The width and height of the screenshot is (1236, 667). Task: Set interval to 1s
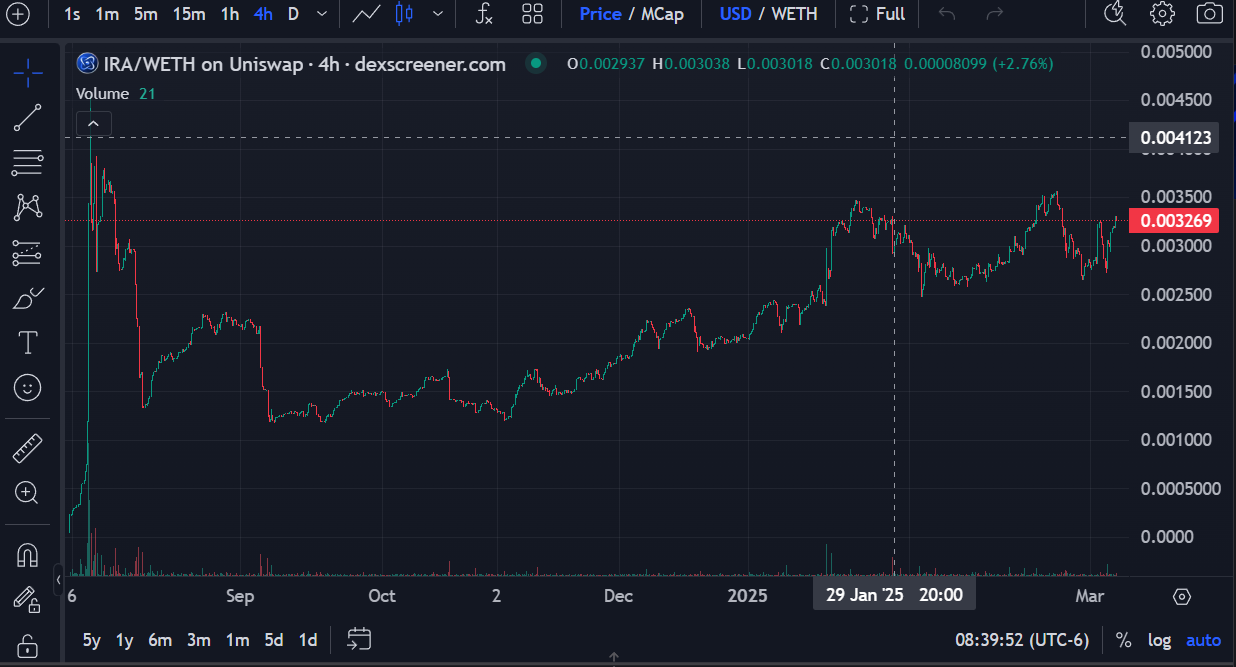click(x=73, y=14)
